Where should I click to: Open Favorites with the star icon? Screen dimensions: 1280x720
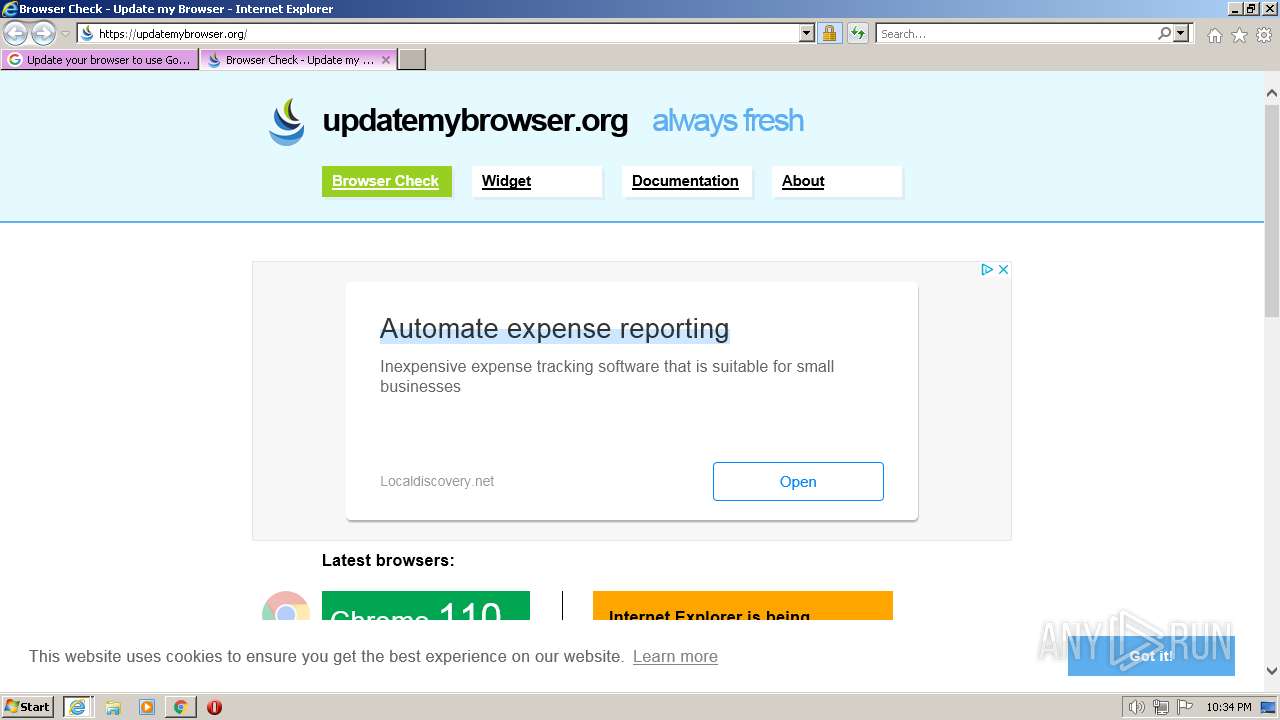coord(1239,35)
